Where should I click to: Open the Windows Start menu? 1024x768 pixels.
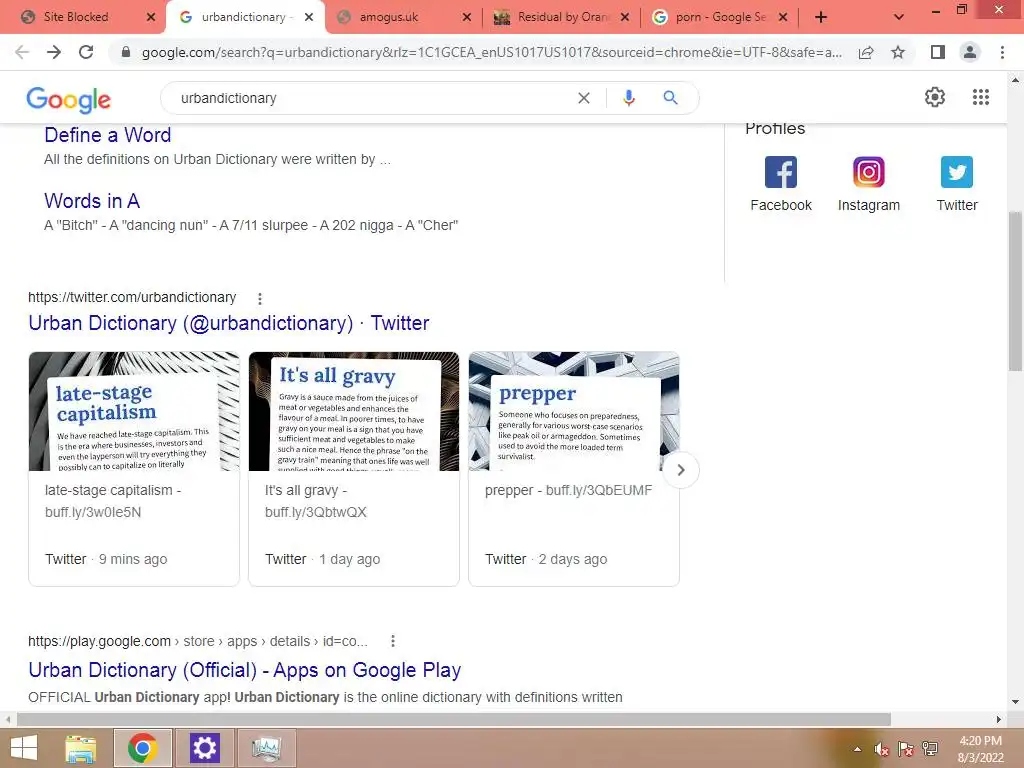pyautogui.click(x=24, y=748)
